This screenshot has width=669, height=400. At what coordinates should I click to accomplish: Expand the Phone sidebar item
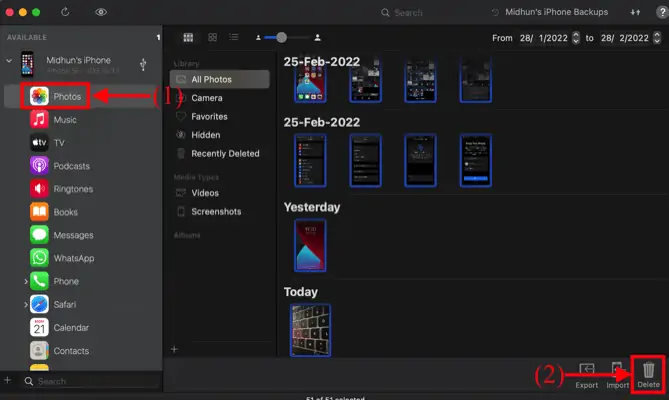pos(25,282)
